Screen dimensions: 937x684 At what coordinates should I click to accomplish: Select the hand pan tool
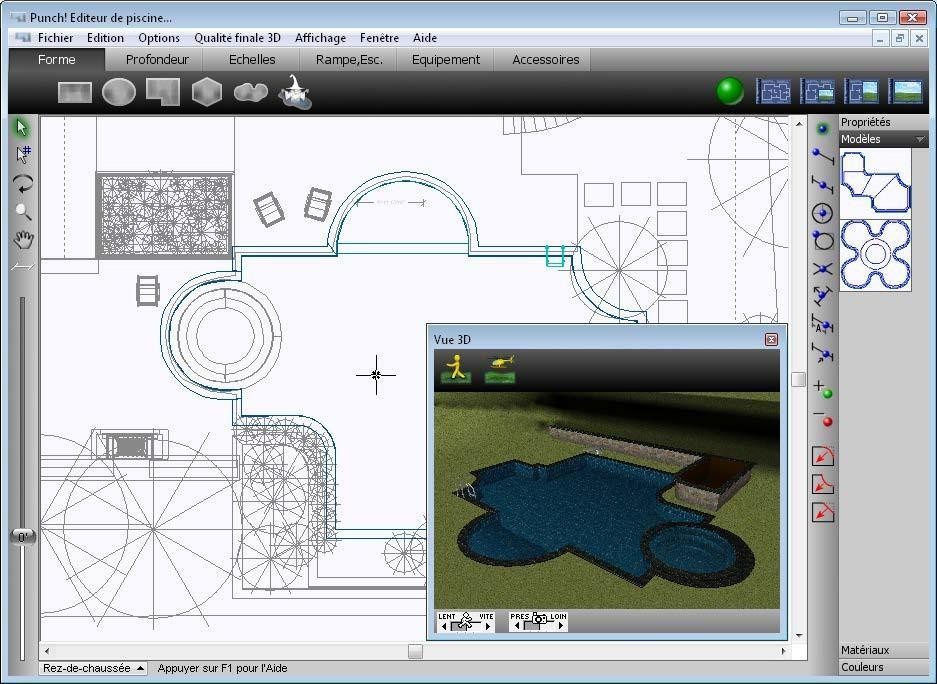point(23,240)
